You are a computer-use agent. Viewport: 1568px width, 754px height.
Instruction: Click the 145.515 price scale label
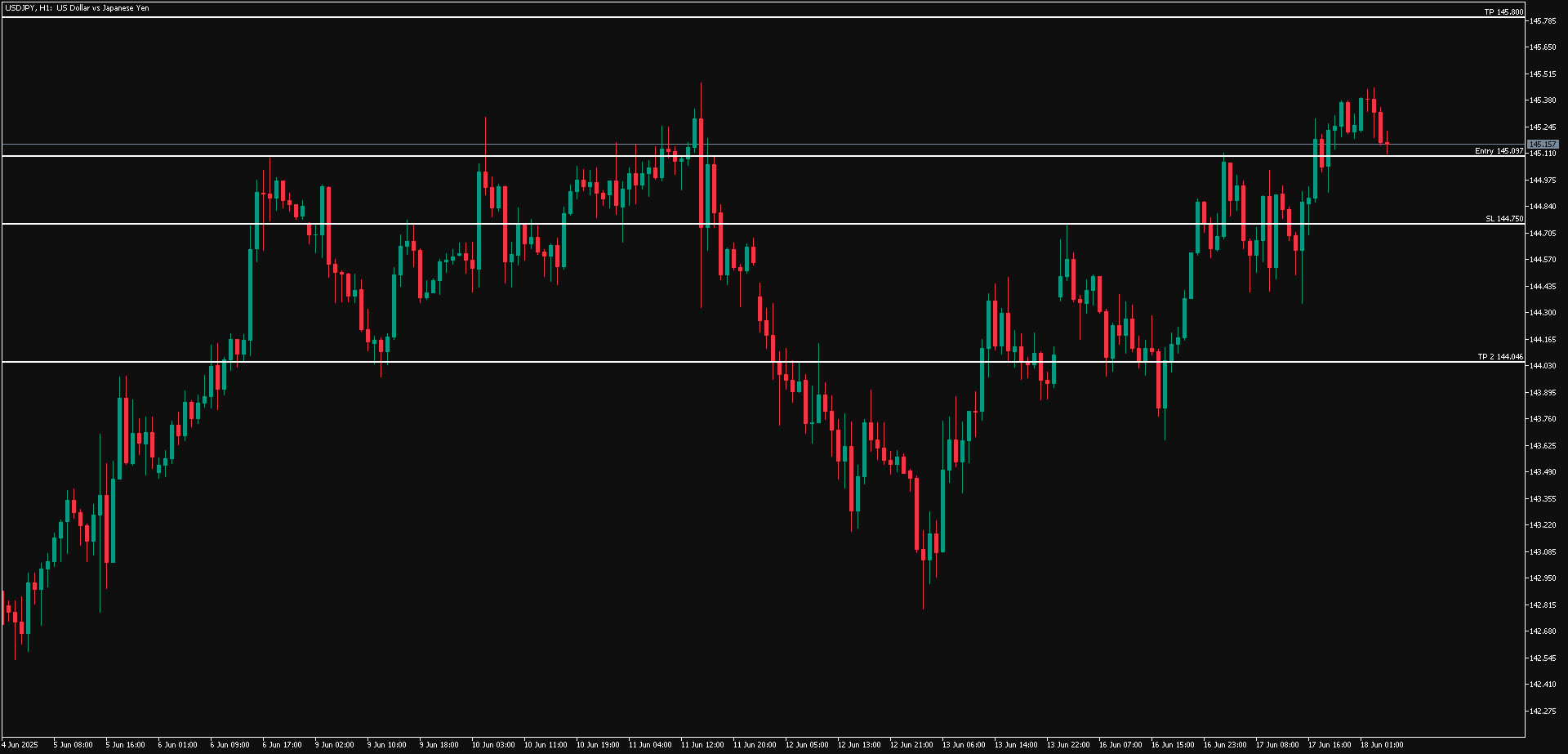pyautogui.click(x=1543, y=74)
